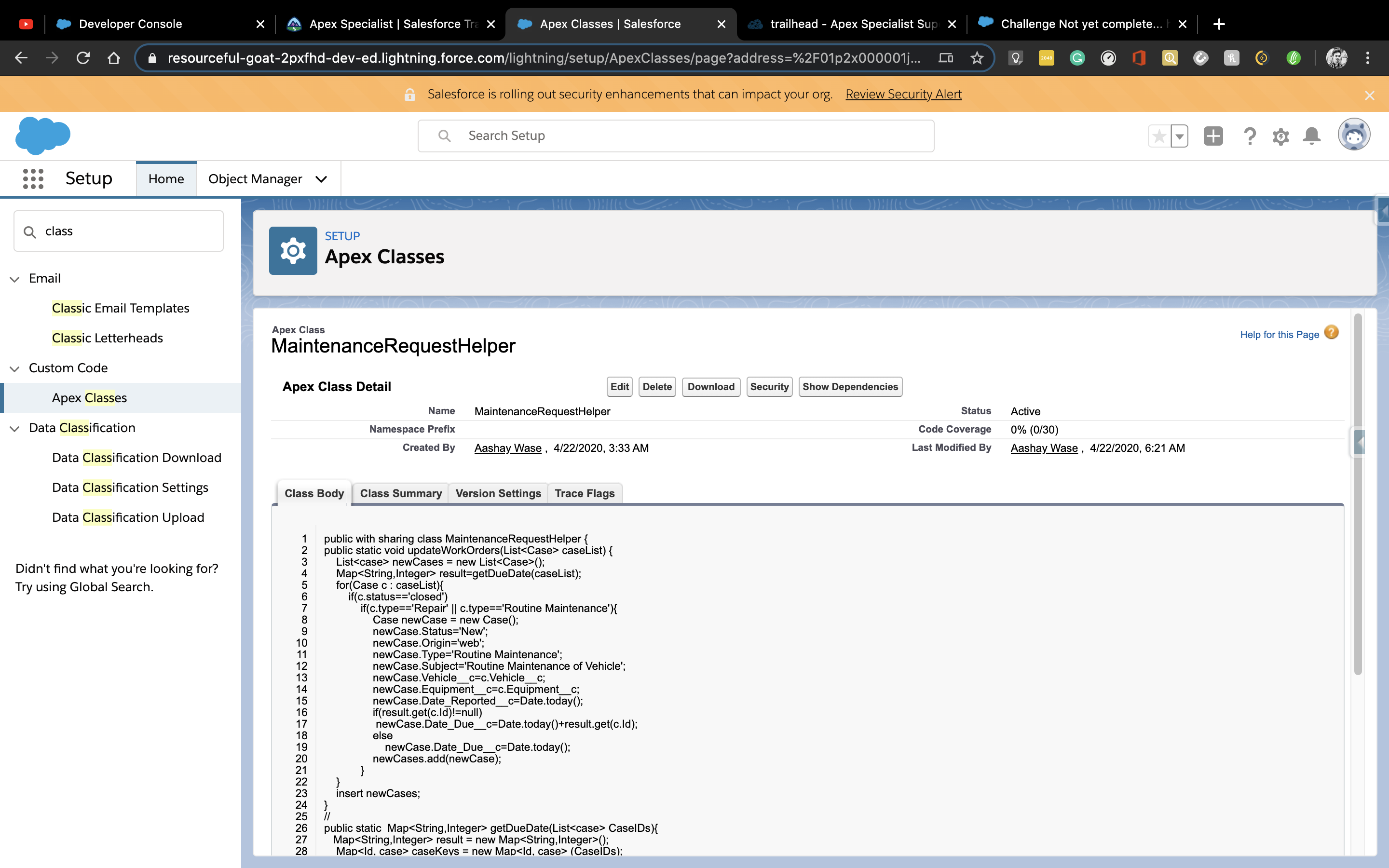
Task: Click the address bar URL
Action: 544,58
